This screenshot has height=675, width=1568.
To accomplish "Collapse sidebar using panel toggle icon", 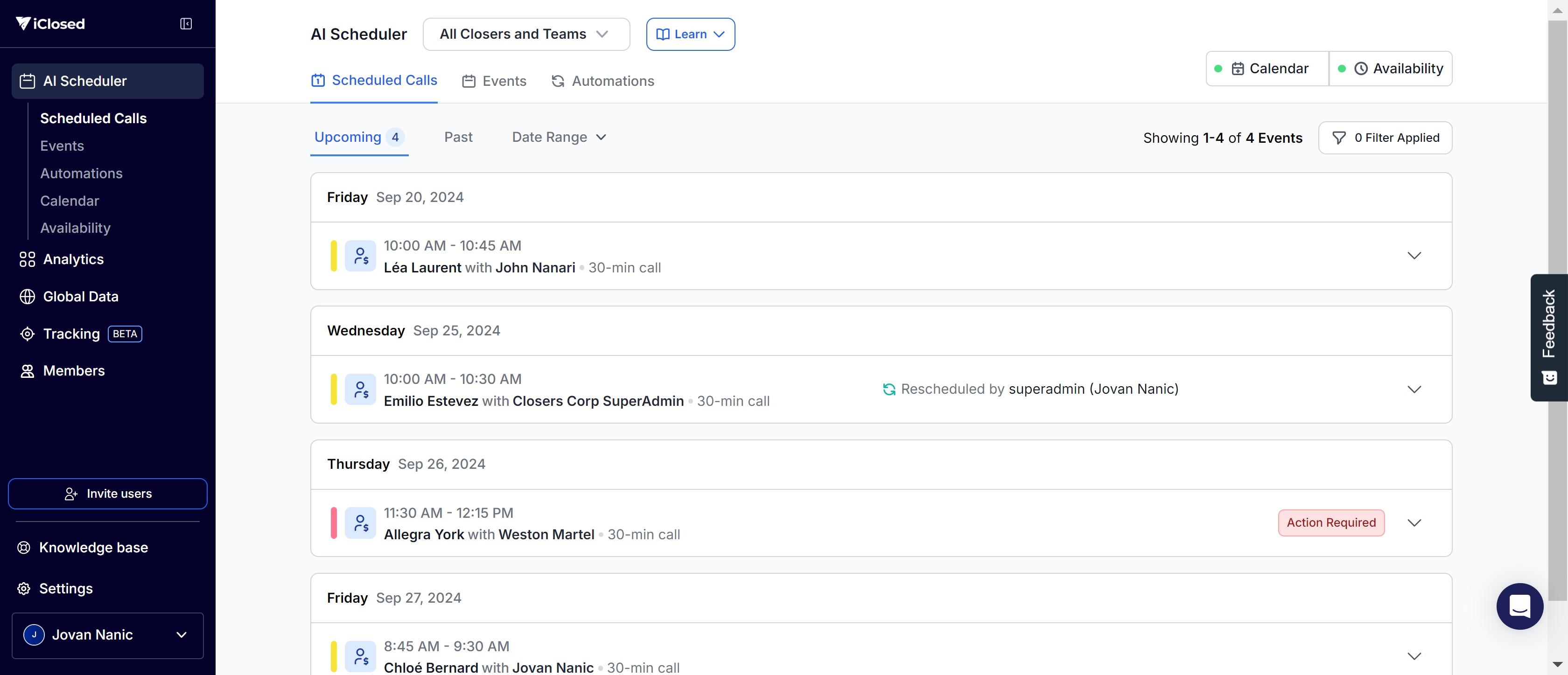I will tap(186, 24).
